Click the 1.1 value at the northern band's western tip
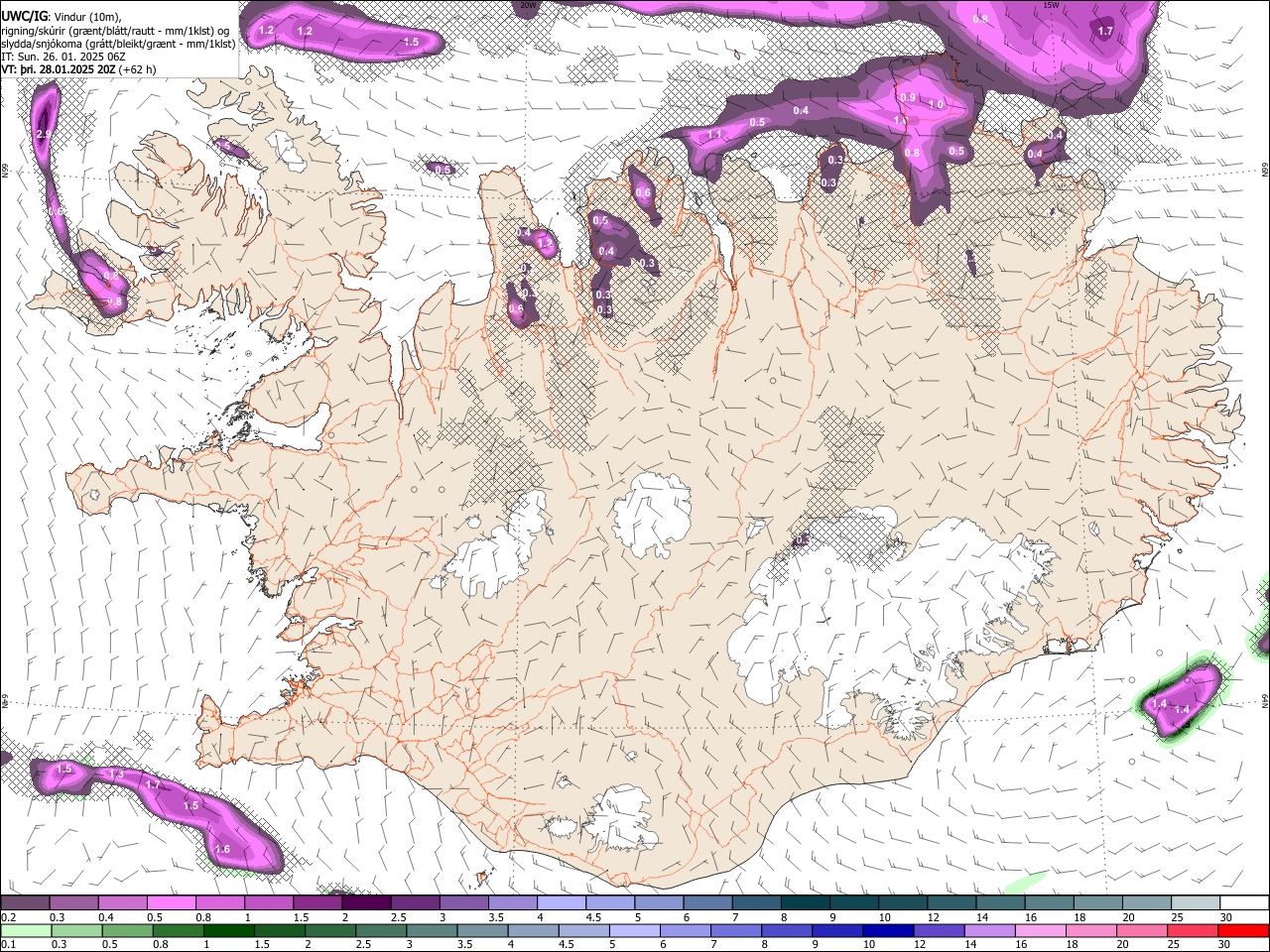 click(x=713, y=134)
